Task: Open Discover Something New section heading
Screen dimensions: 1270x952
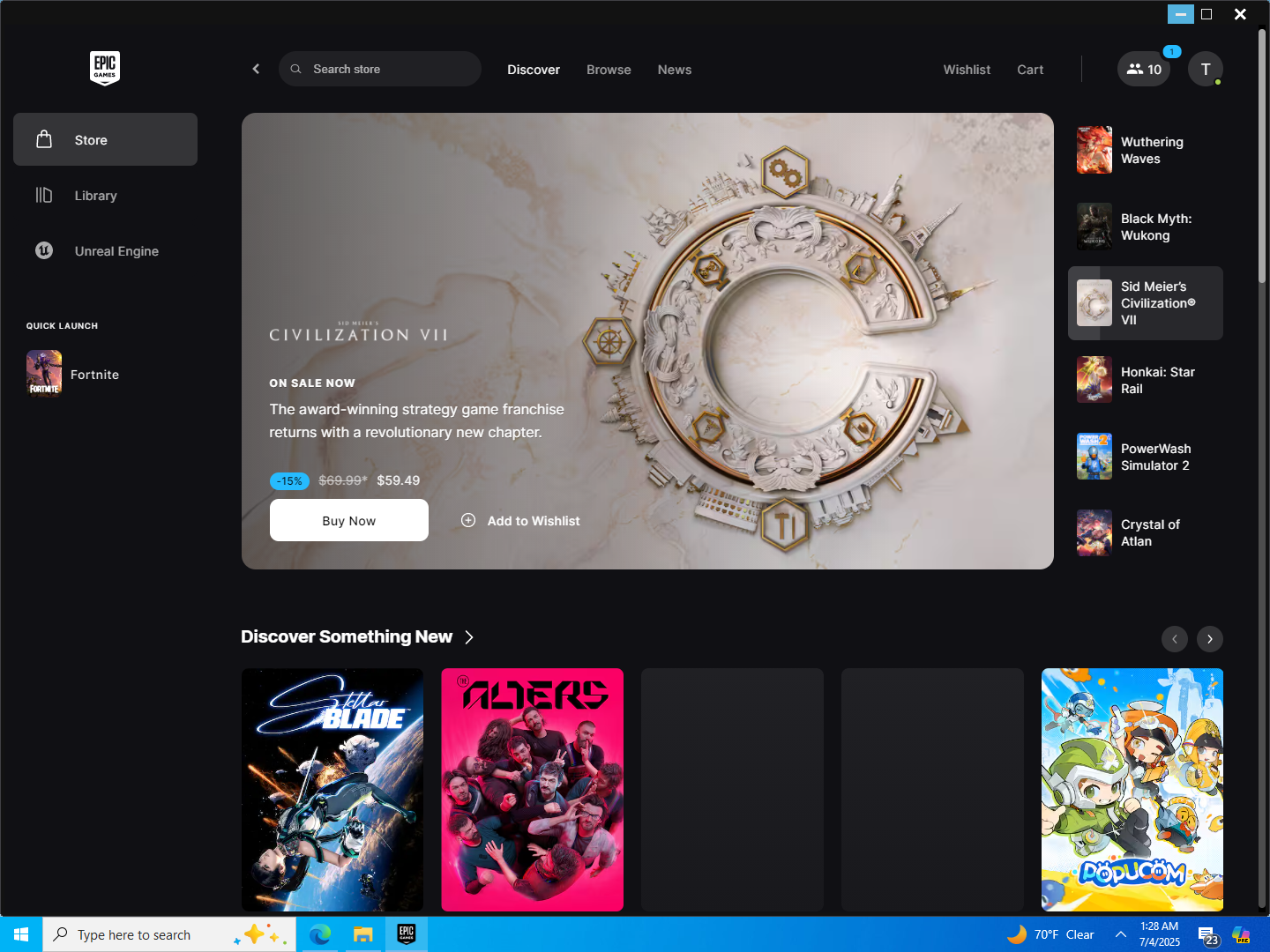Action: pyautogui.click(x=347, y=636)
